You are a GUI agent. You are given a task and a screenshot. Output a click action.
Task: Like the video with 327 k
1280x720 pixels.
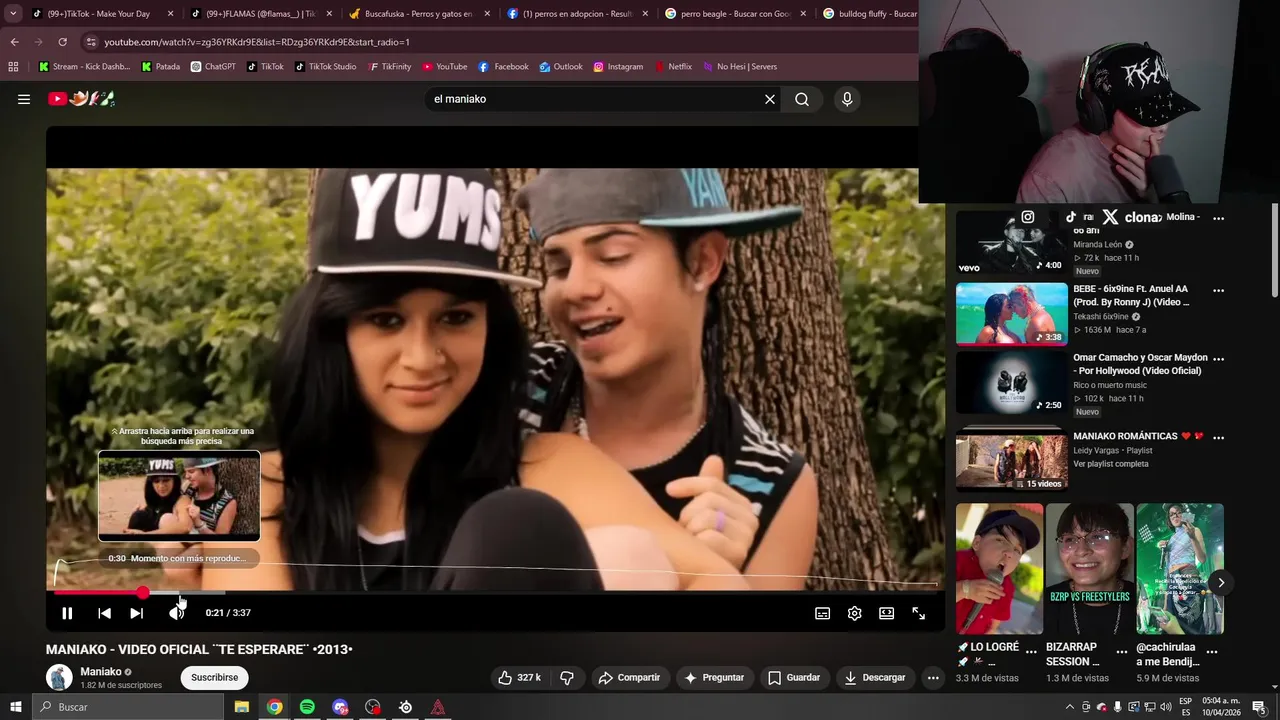click(520, 677)
